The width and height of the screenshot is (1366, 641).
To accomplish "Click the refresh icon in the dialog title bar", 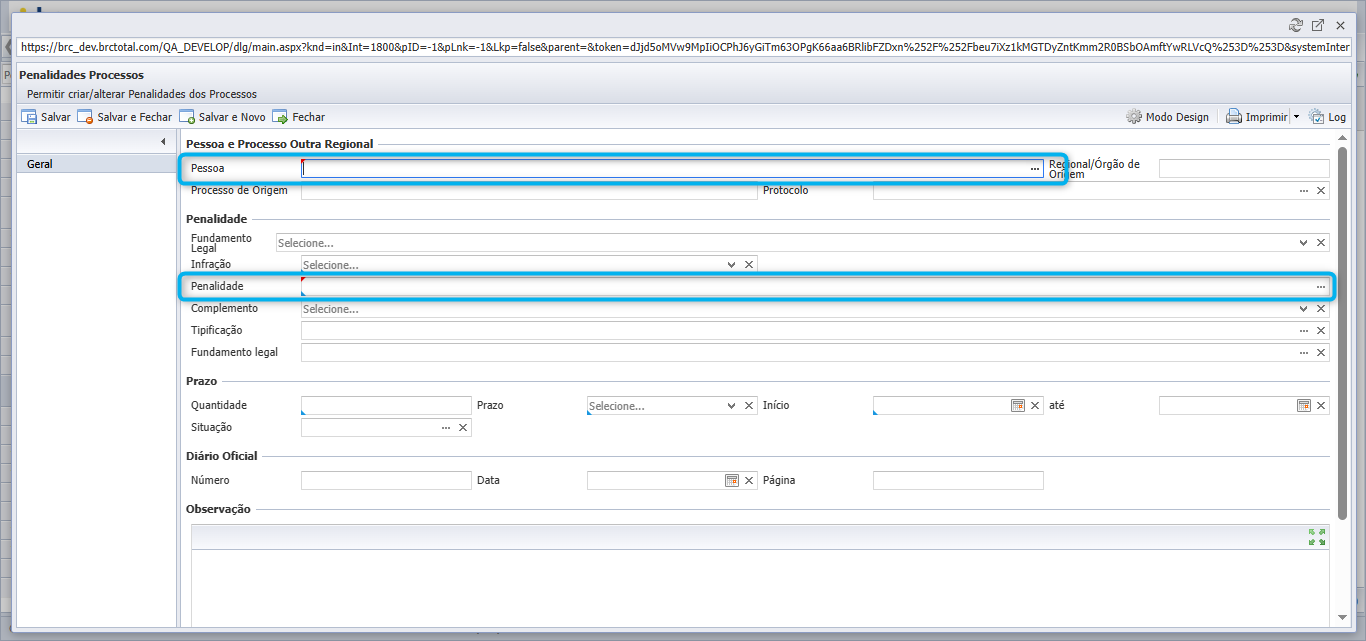I will [x=1297, y=25].
